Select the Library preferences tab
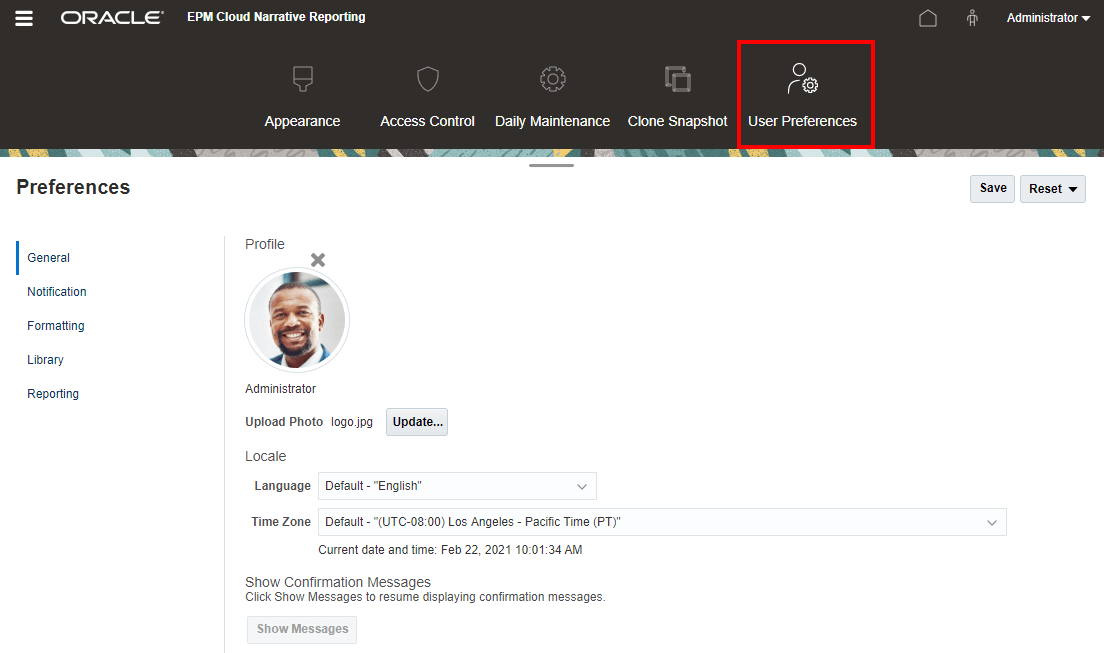The height and width of the screenshot is (653, 1104). pyautogui.click(x=46, y=359)
